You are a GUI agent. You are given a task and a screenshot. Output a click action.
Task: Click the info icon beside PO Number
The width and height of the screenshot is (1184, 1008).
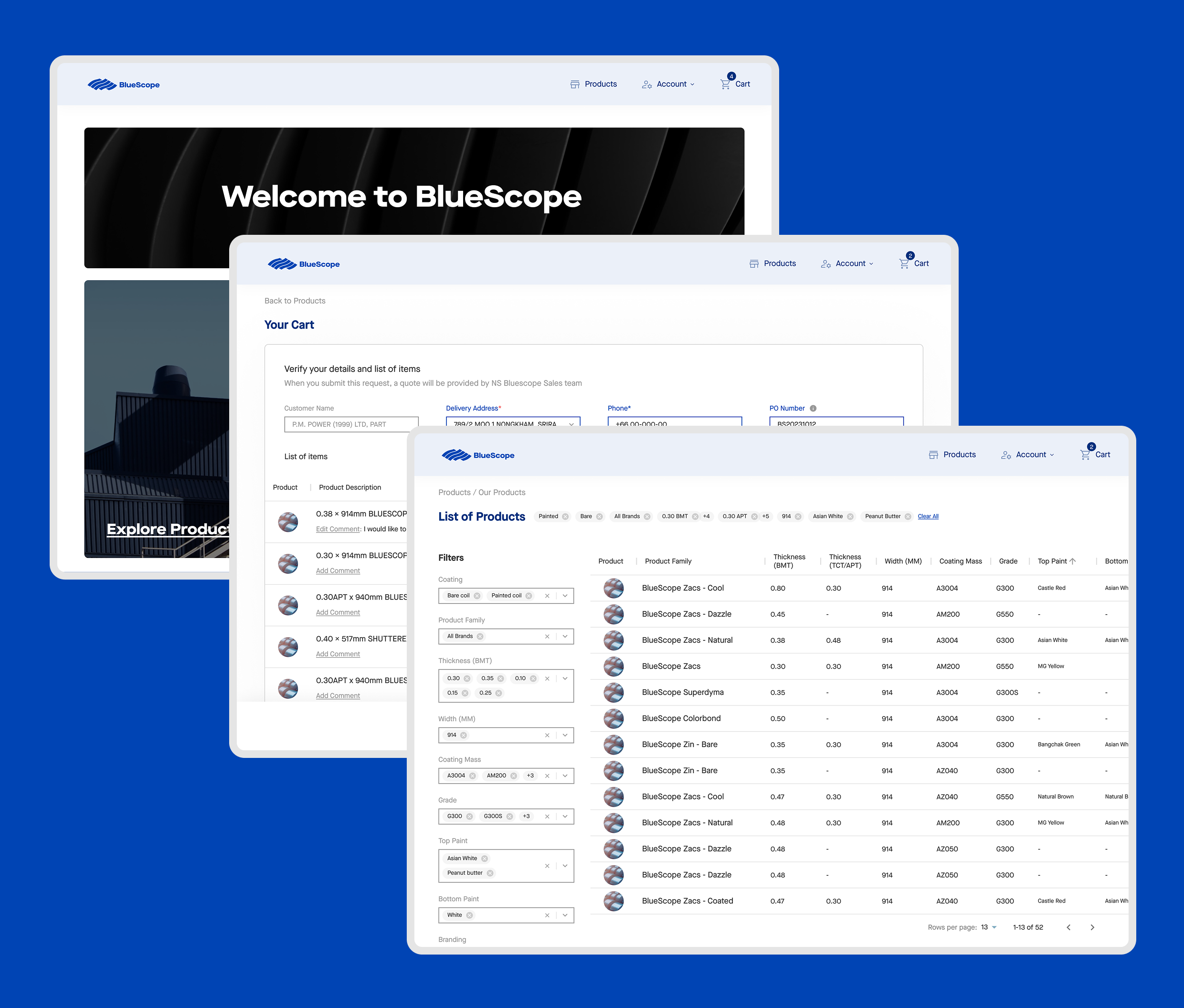(x=813, y=408)
